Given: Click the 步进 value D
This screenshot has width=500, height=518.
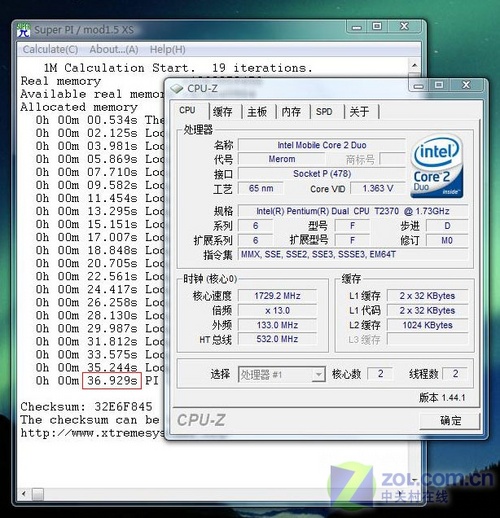Looking at the screenshot, I should [x=447, y=226].
